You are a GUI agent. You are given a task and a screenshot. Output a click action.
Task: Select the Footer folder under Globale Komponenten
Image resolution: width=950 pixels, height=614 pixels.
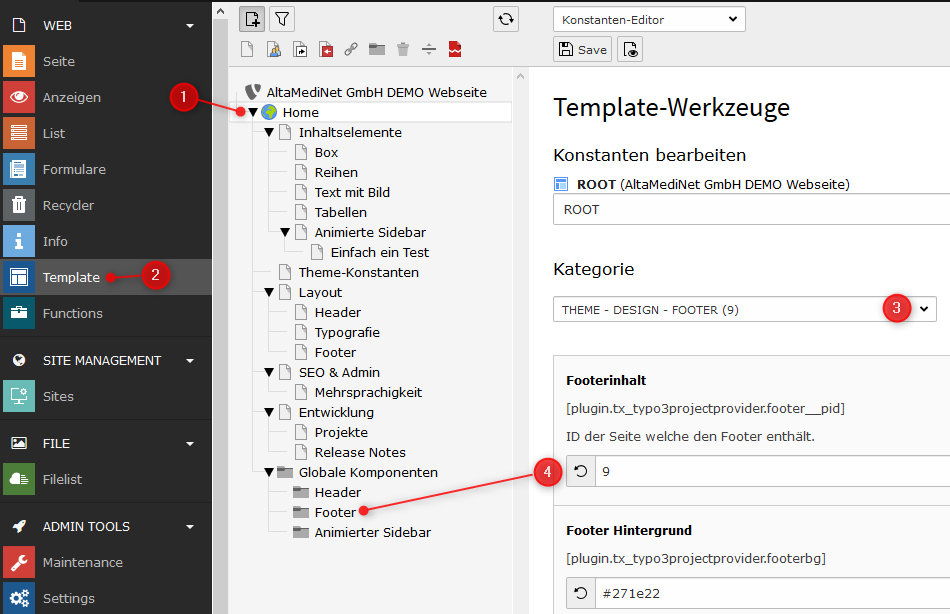coord(335,512)
